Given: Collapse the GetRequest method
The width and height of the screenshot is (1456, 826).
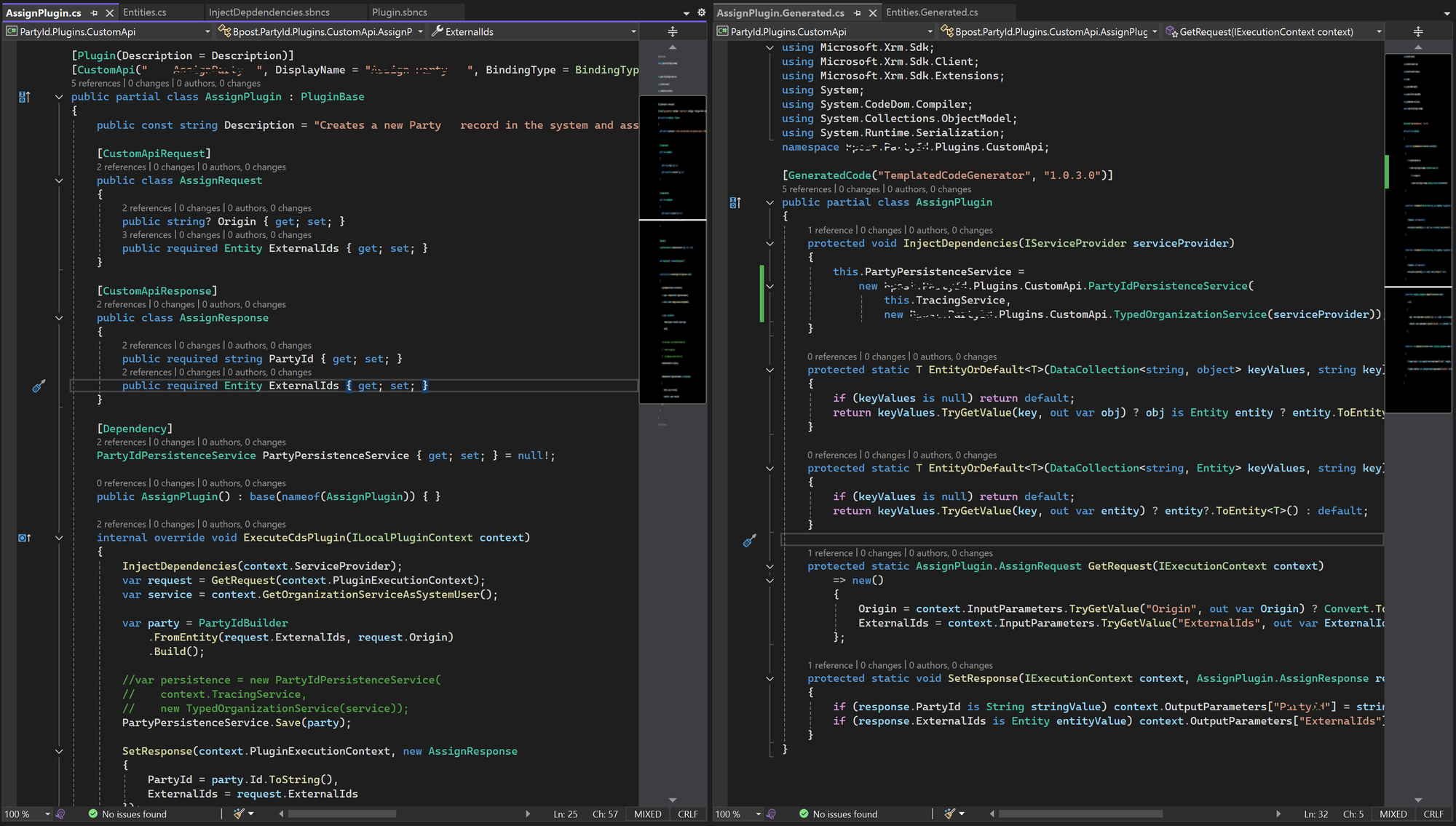Looking at the screenshot, I should click(769, 566).
